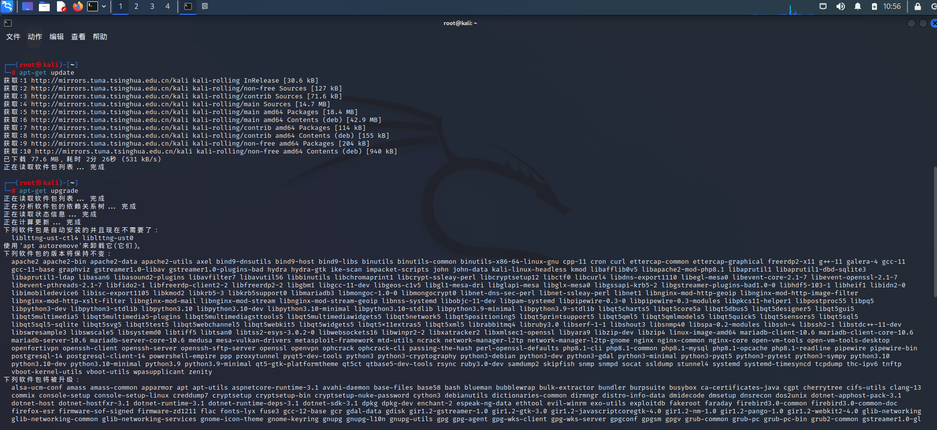
Task: Click 'libIttng-ust-ctl4 libIttng-ust0' line
Action: click(x=72, y=238)
